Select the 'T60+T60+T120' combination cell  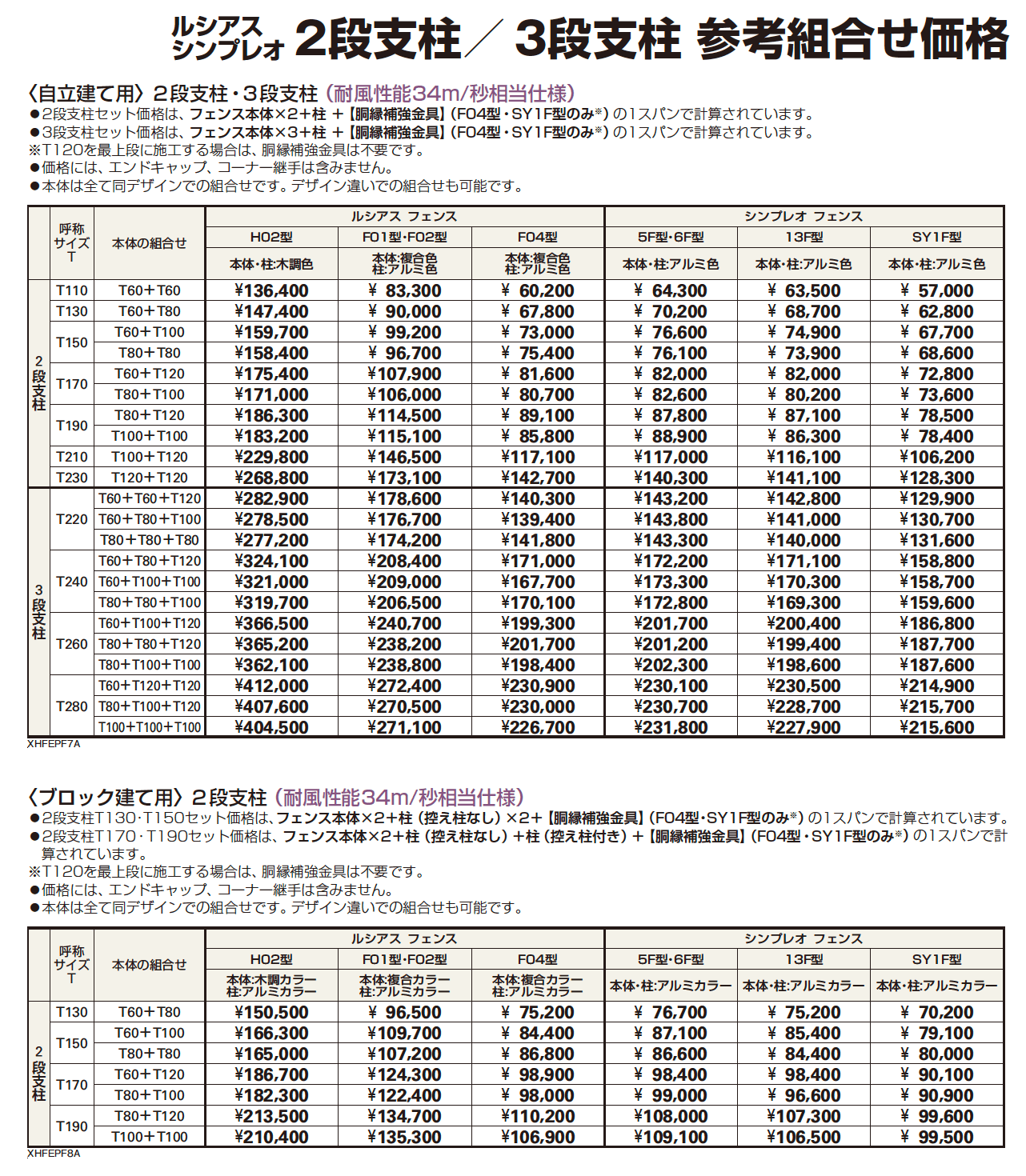[150, 498]
